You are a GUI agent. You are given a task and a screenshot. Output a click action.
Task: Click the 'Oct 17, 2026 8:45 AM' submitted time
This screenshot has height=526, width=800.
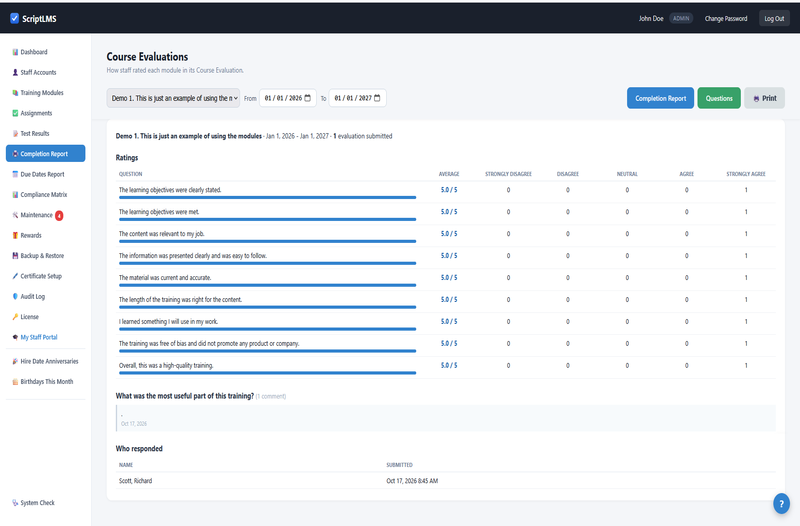(412, 481)
